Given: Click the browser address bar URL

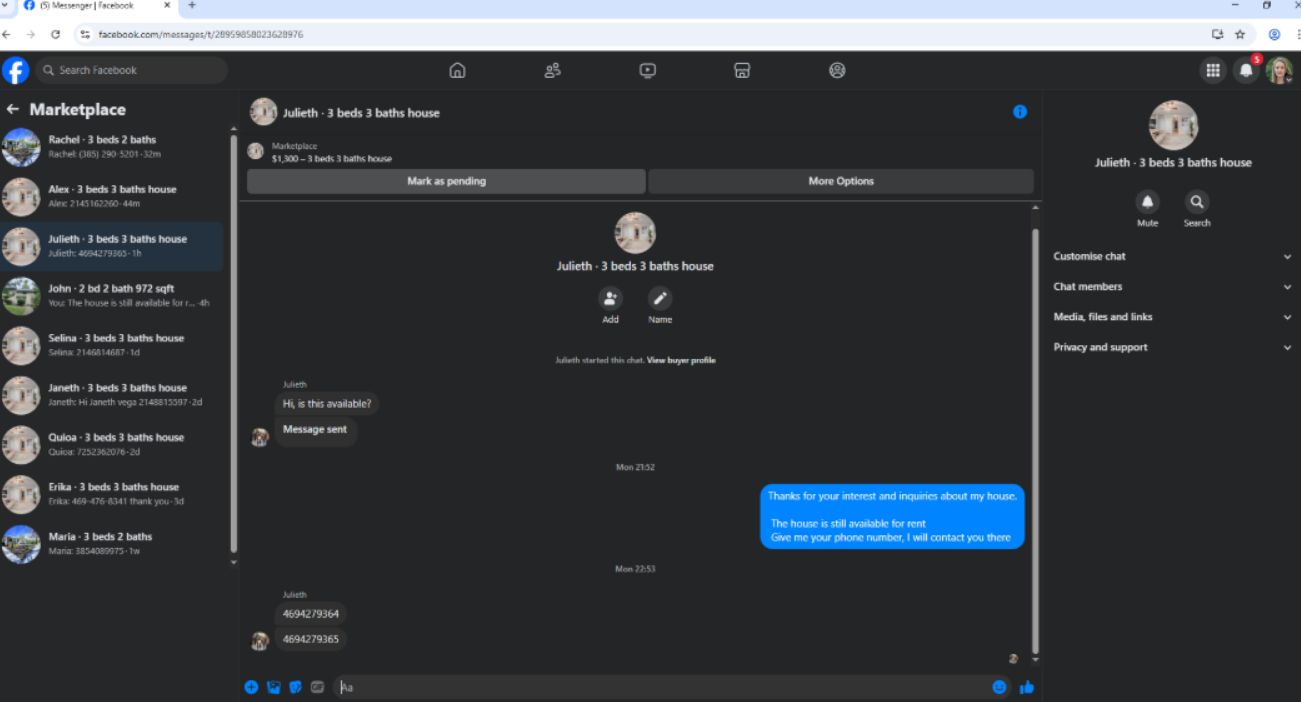Looking at the screenshot, I should [x=200, y=34].
